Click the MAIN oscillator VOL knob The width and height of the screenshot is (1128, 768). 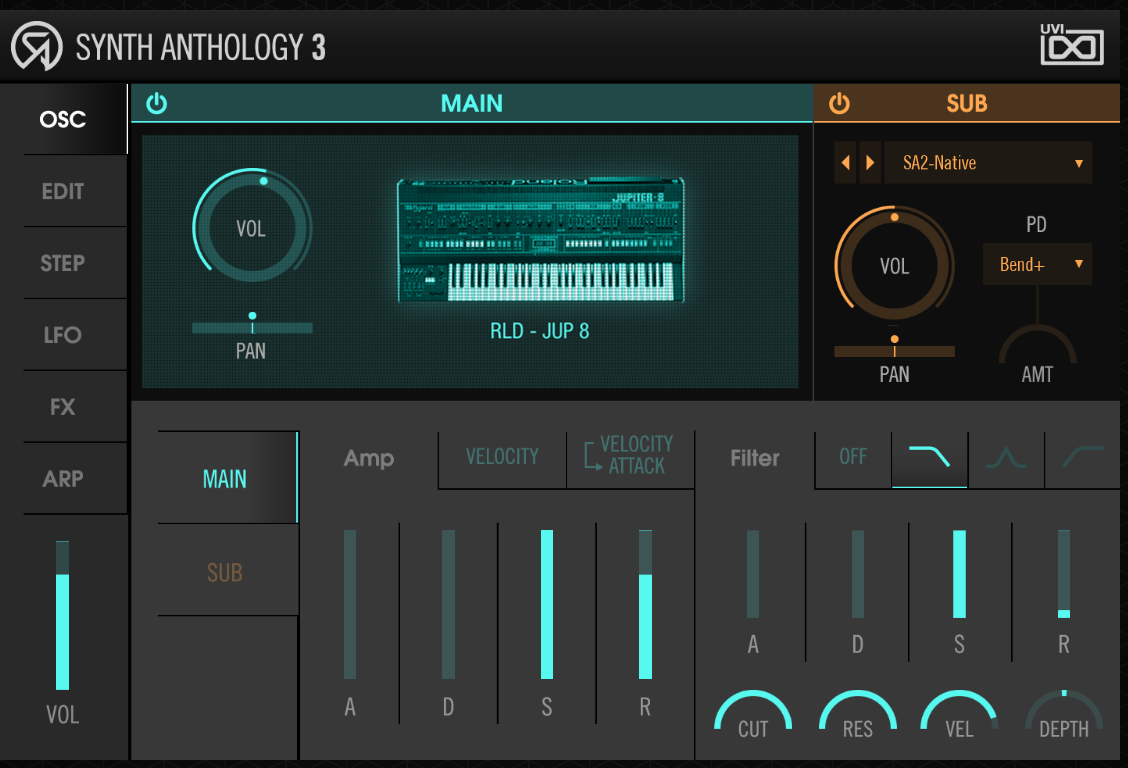[252, 228]
